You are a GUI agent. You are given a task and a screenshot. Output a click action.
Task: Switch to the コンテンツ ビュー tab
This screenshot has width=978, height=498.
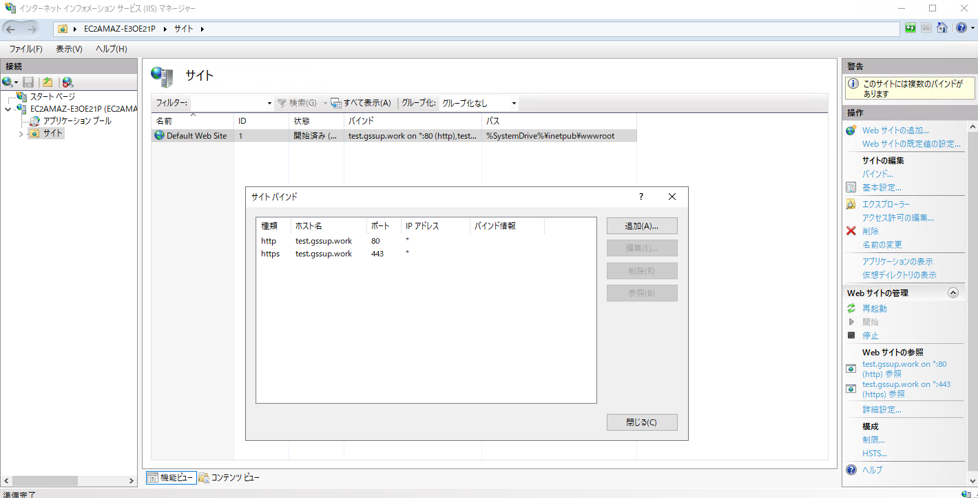230,478
